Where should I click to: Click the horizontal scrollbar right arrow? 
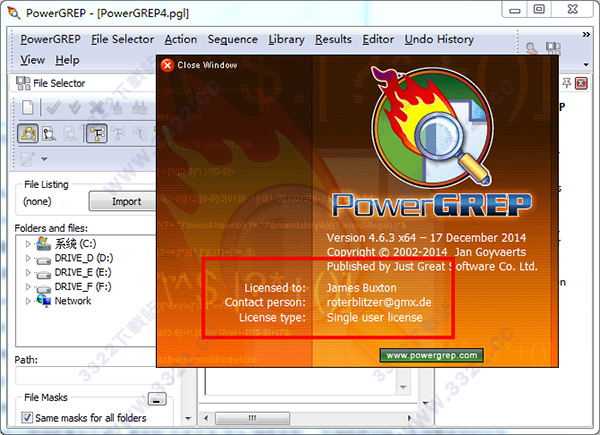410,418
